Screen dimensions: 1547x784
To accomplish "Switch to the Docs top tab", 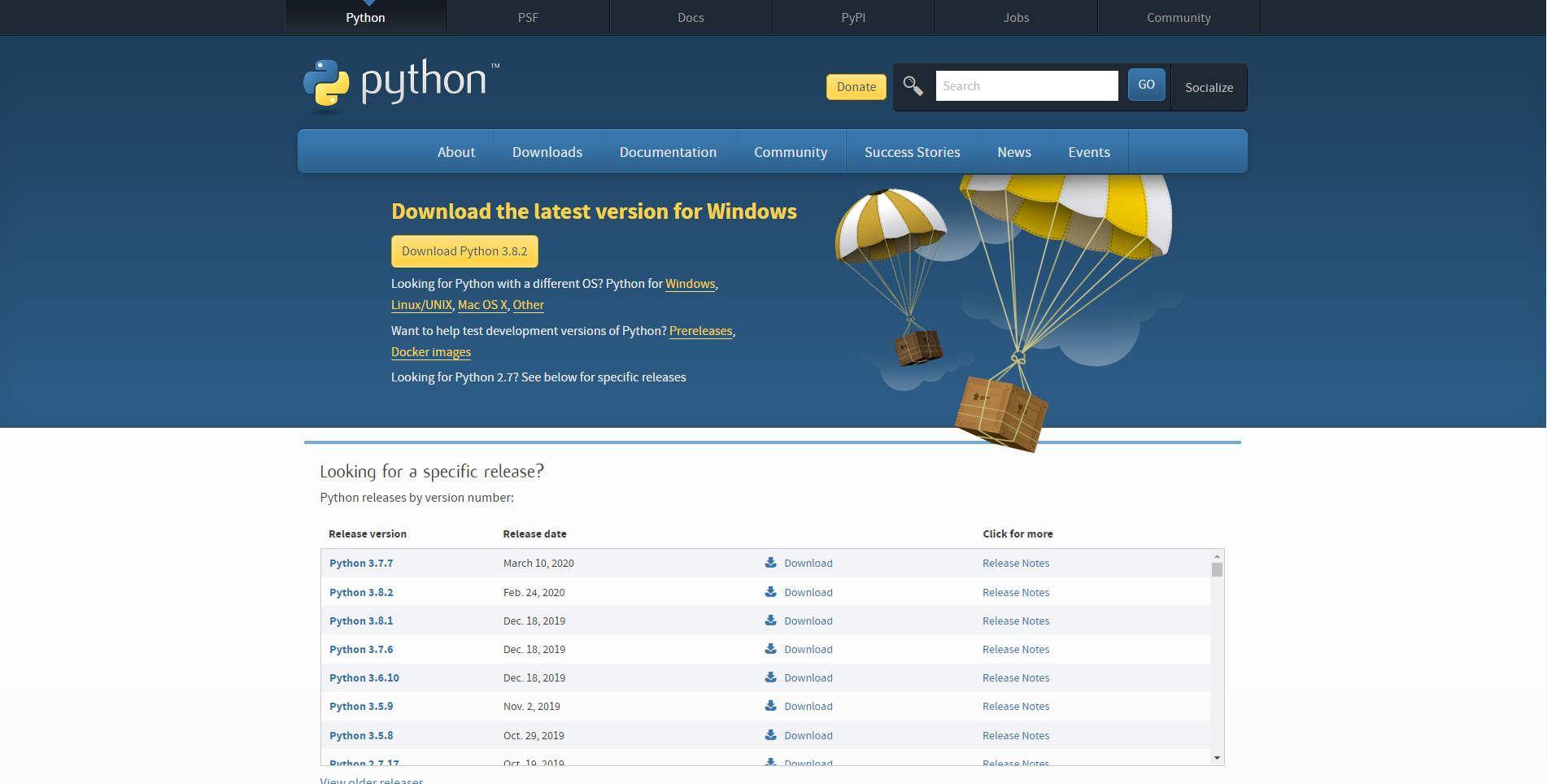I will tap(691, 17).
